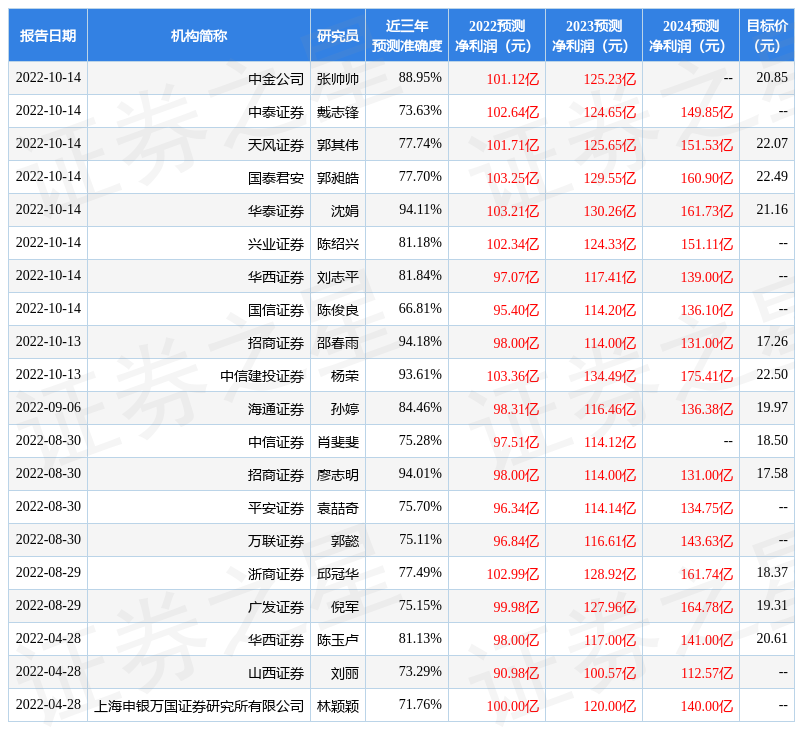The width and height of the screenshot is (795, 730).
Task: Click the 研究员 column header
Action: tap(338, 35)
